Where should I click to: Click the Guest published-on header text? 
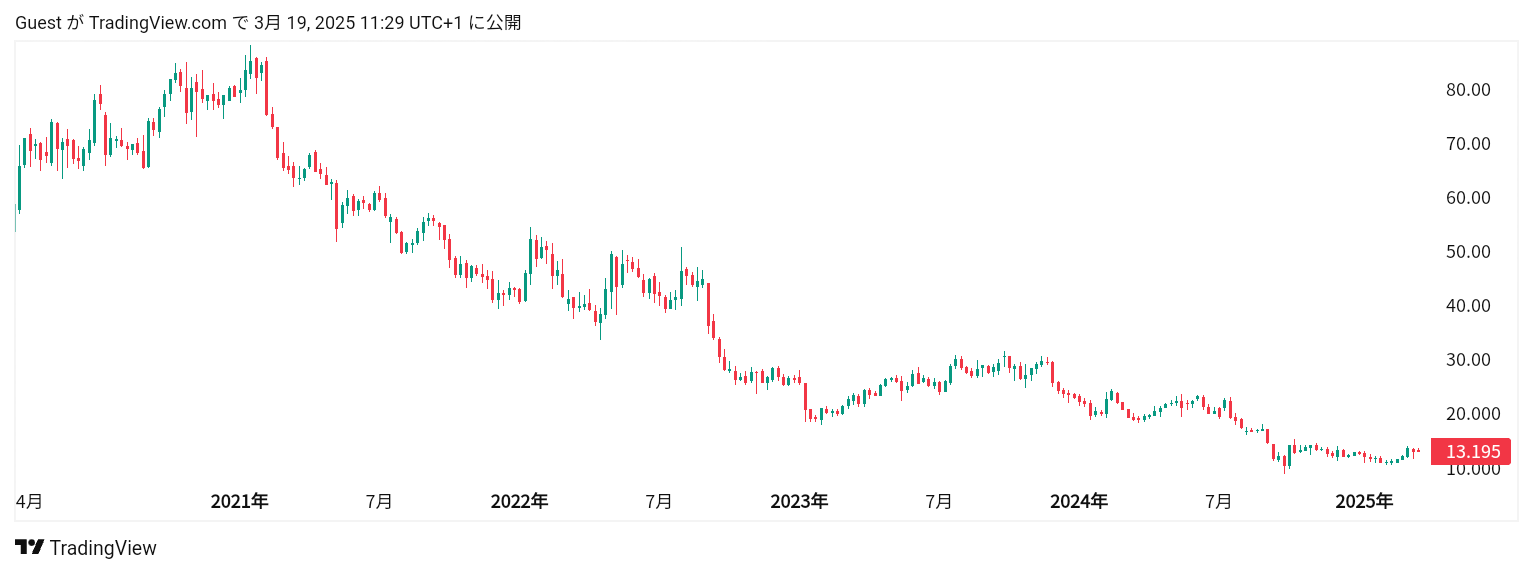coord(268,22)
